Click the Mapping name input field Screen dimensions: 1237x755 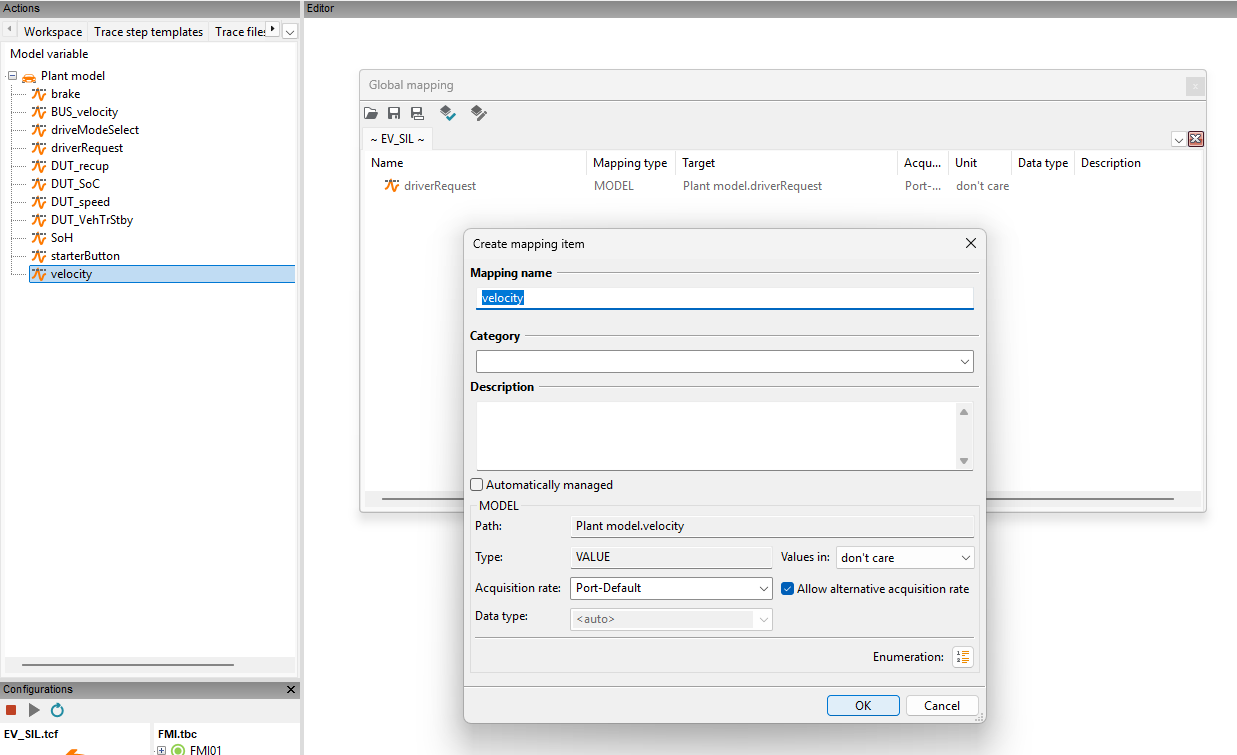pyautogui.click(x=725, y=297)
